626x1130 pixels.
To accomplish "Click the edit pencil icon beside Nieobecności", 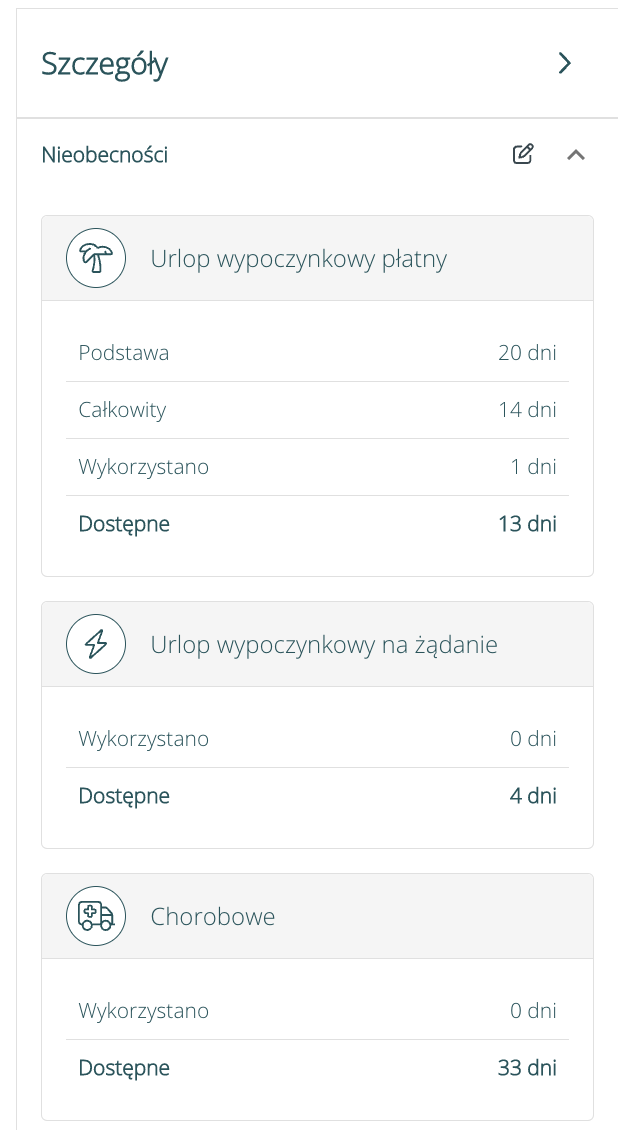I will pos(523,154).
